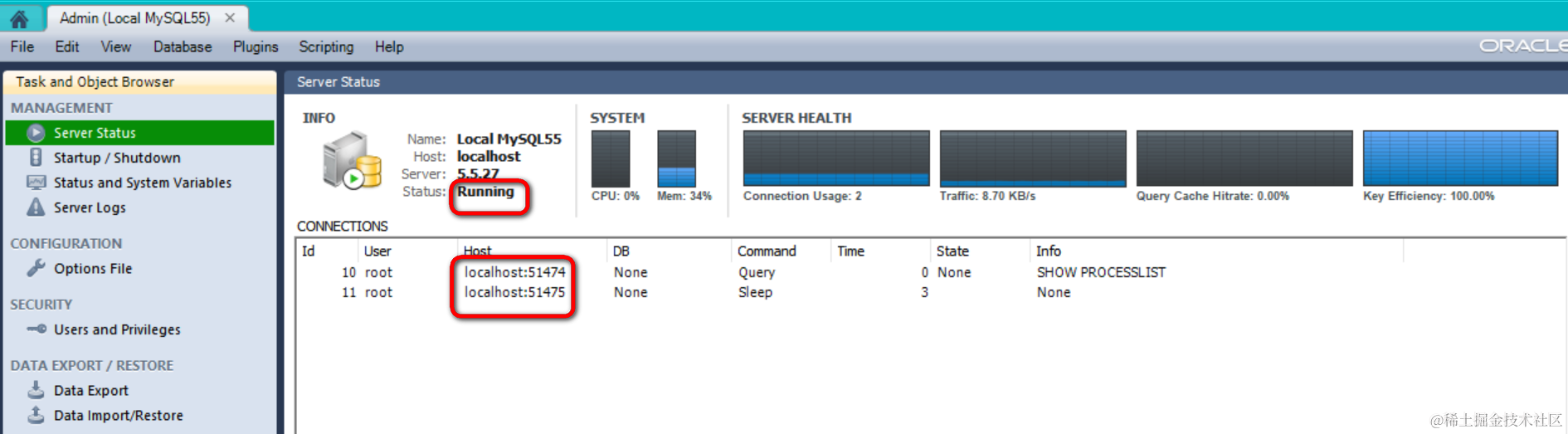Open Data Import/Restore
Viewport: 1568px width, 434px height.
[119, 416]
